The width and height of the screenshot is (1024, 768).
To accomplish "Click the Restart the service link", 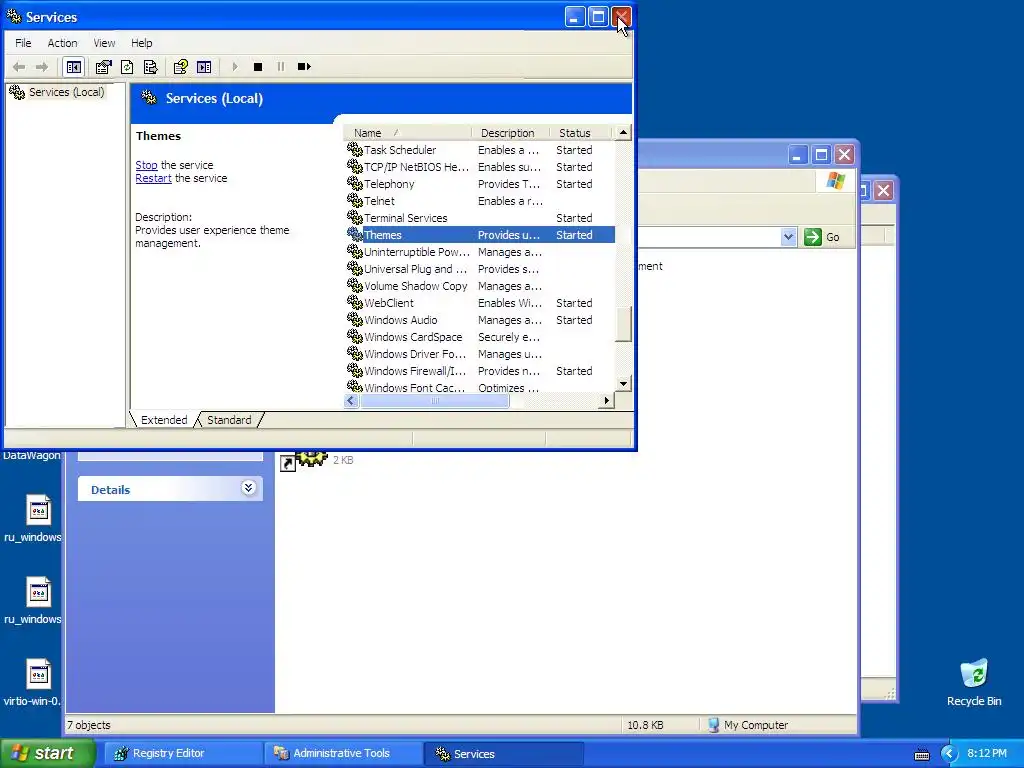I will (x=153, y=178).
